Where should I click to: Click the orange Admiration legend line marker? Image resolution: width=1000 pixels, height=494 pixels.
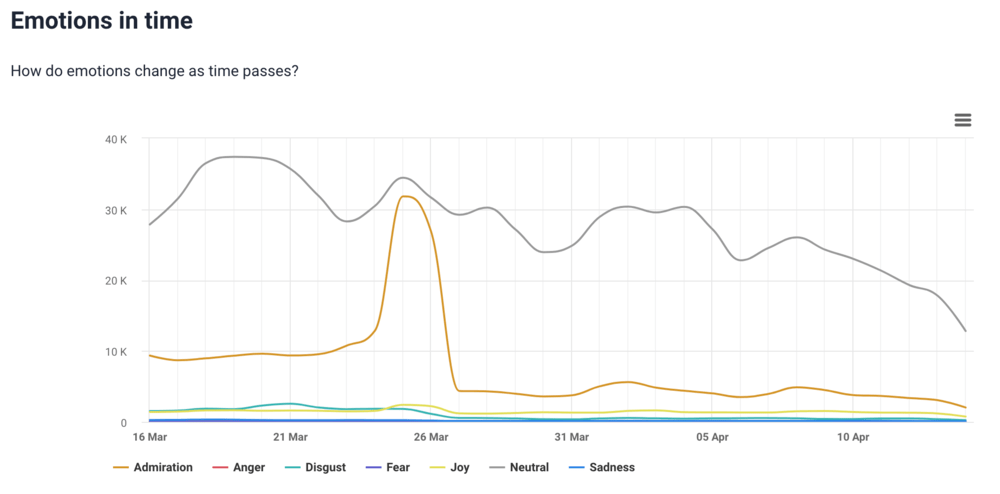point(122,467)
